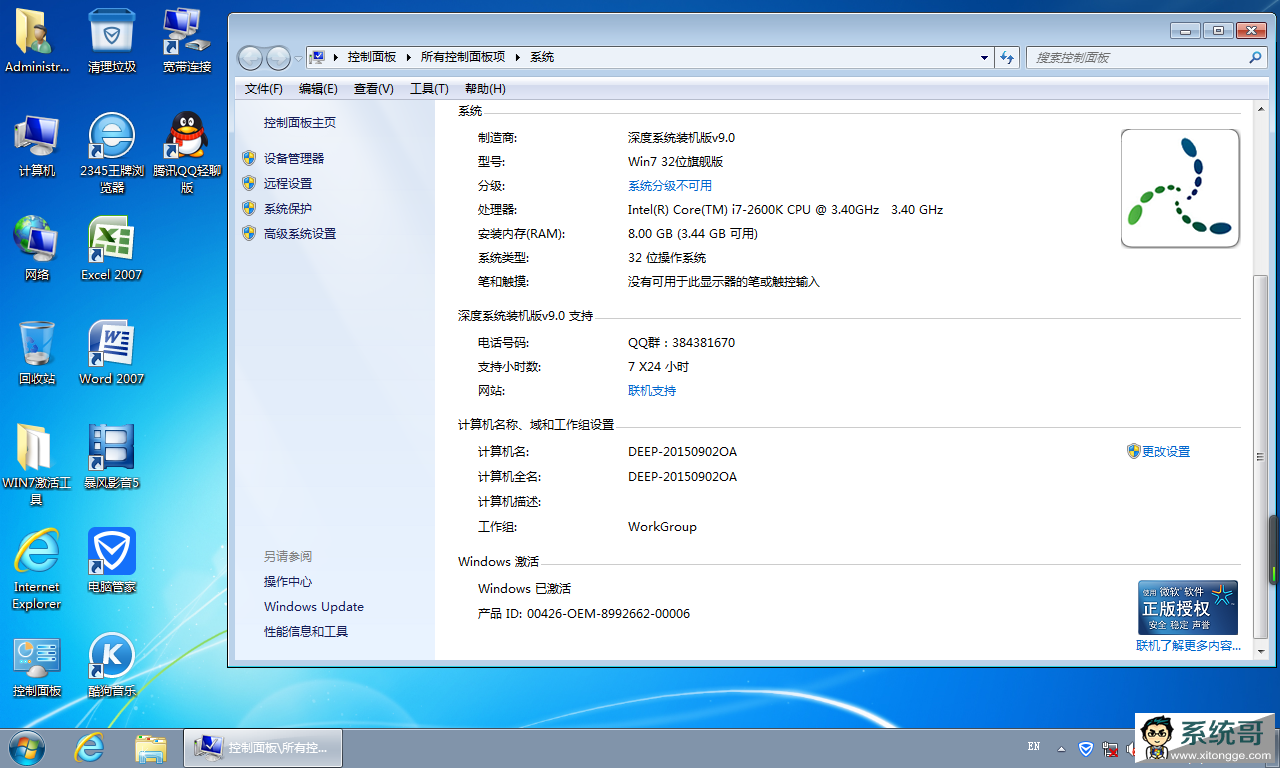
Task: Click the 电脑管家 shield tray icon
Action: tap(1086, 748)
